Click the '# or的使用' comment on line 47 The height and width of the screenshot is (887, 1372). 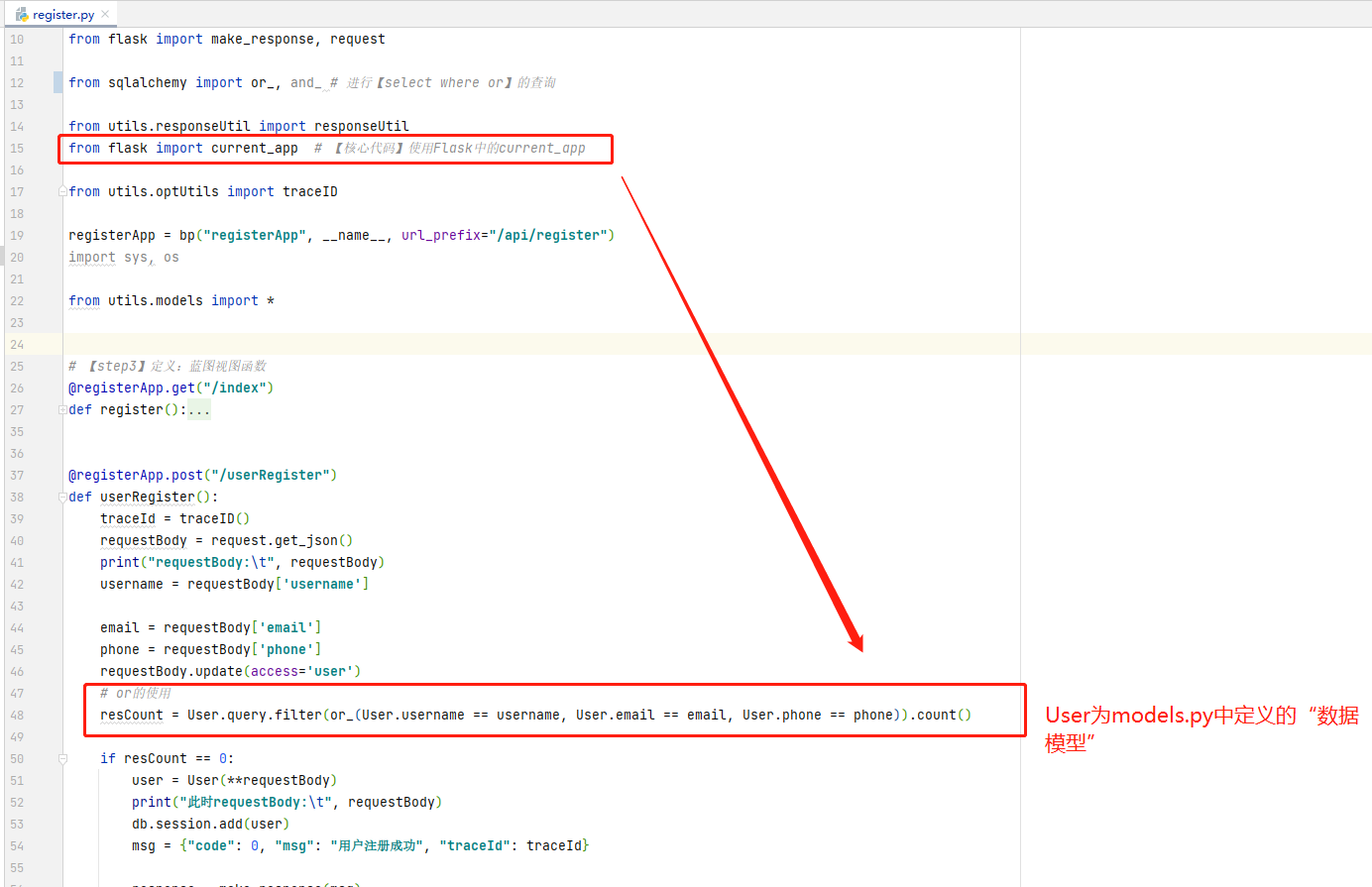point(136,693)
